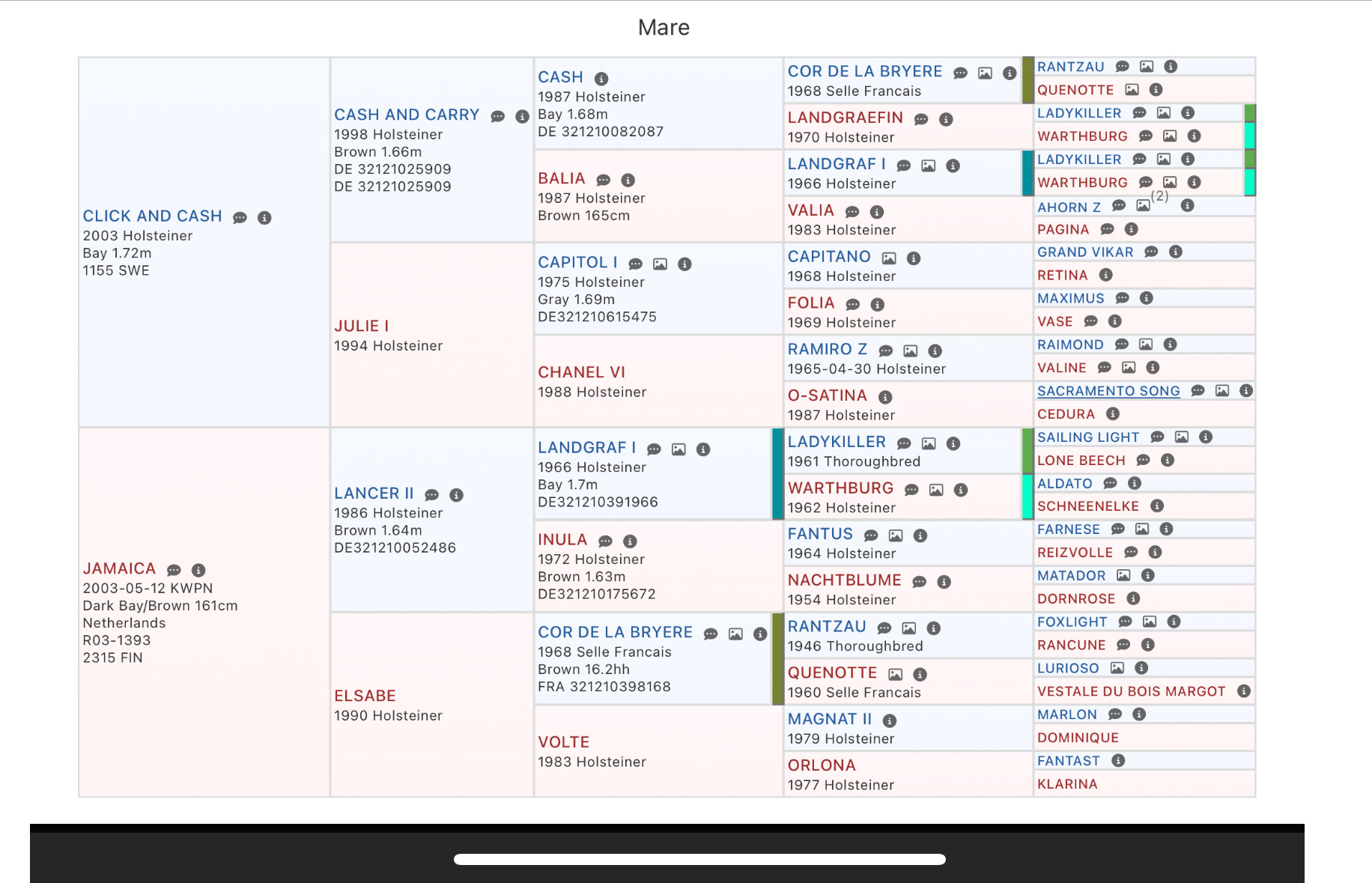This screenshot has width=1372, height=883.
Task: Open comment bubble beside LANCER II
Action: (432, 495)
